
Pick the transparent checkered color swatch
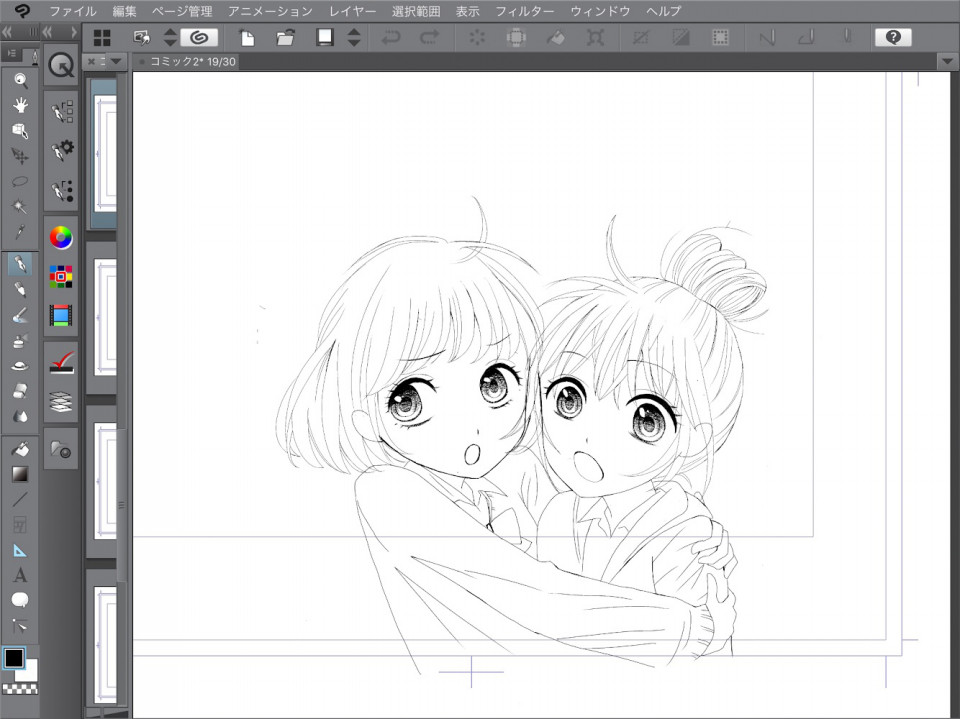pos(20,690)
